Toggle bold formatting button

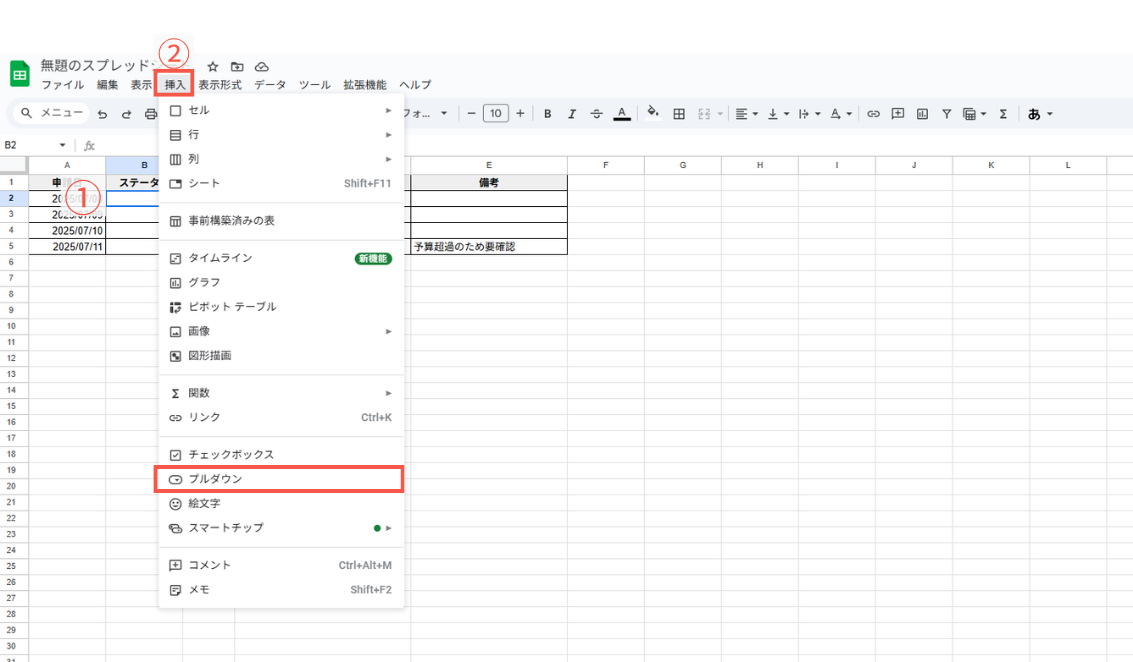pyautogui.click(x=548, y=113)
